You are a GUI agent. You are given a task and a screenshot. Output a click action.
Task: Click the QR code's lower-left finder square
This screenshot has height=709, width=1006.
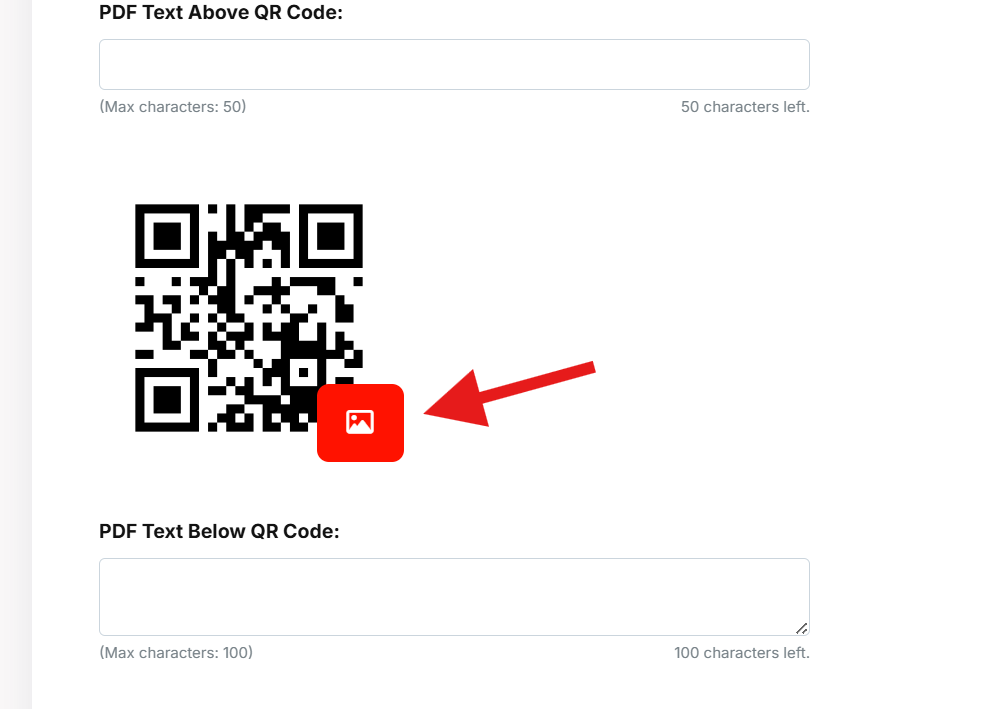167,400
